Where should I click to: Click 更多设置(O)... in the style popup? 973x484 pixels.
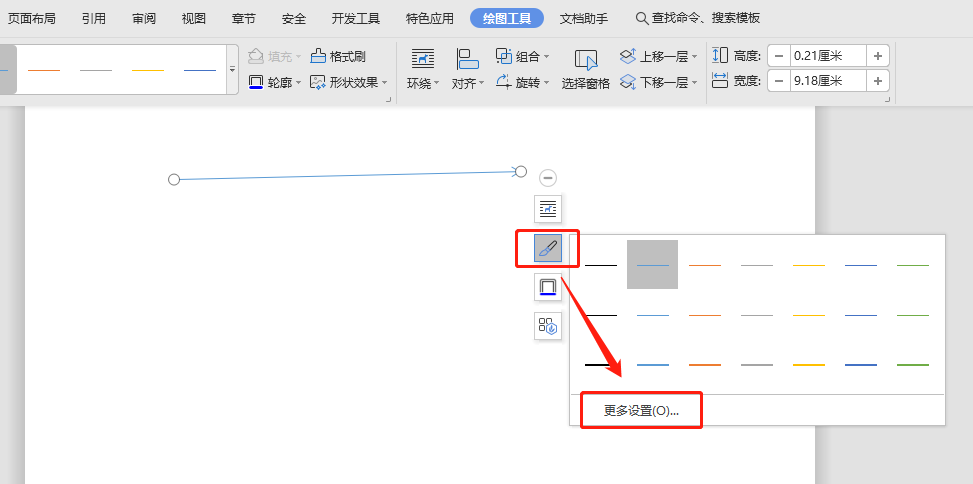(641, 411)
